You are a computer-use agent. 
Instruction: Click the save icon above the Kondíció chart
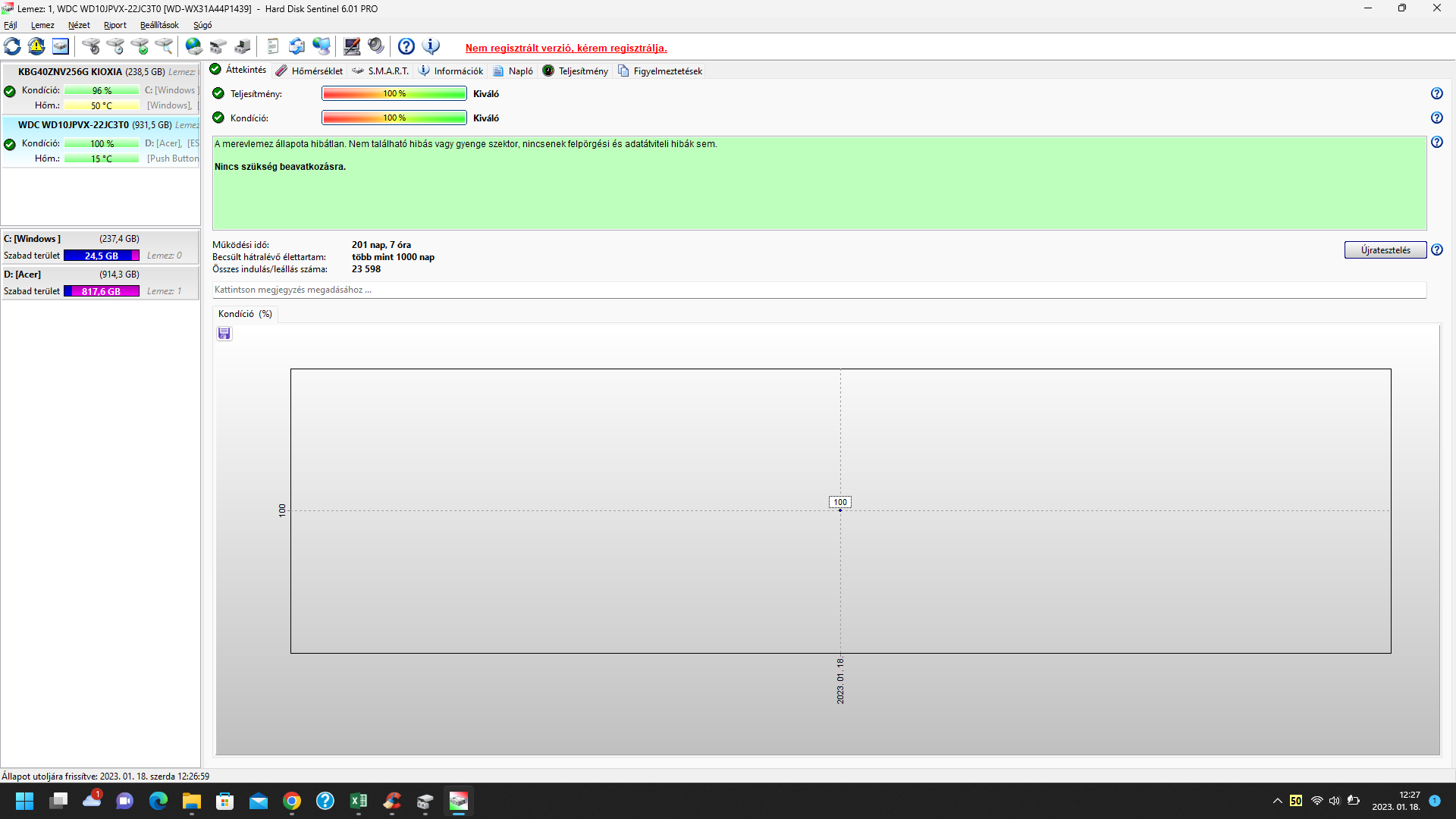pos(224,334)
